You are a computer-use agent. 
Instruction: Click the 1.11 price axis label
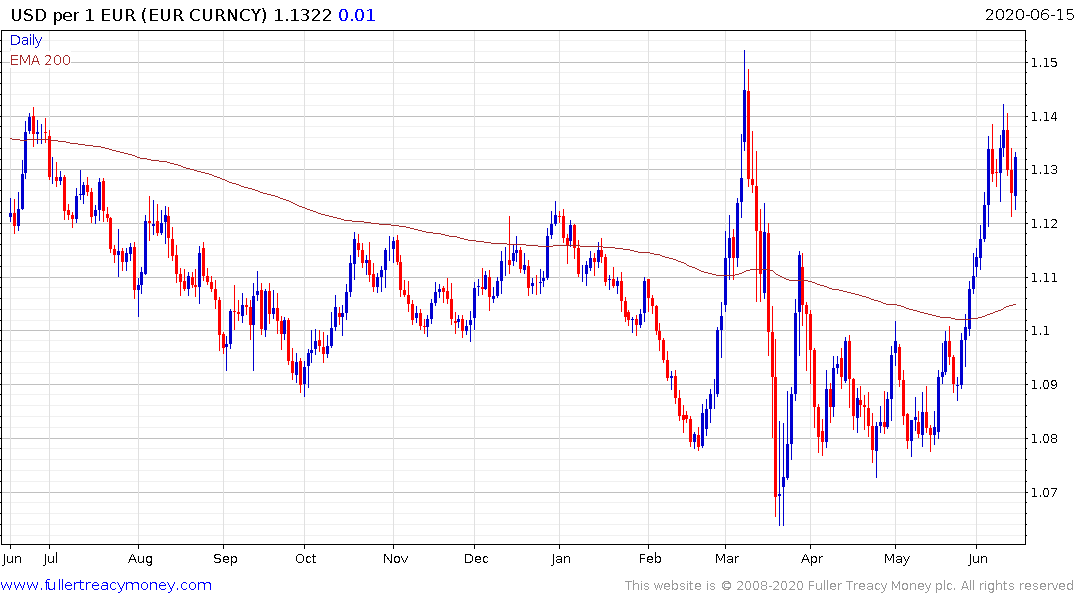pyautogui.click(x=1044, y=277)
